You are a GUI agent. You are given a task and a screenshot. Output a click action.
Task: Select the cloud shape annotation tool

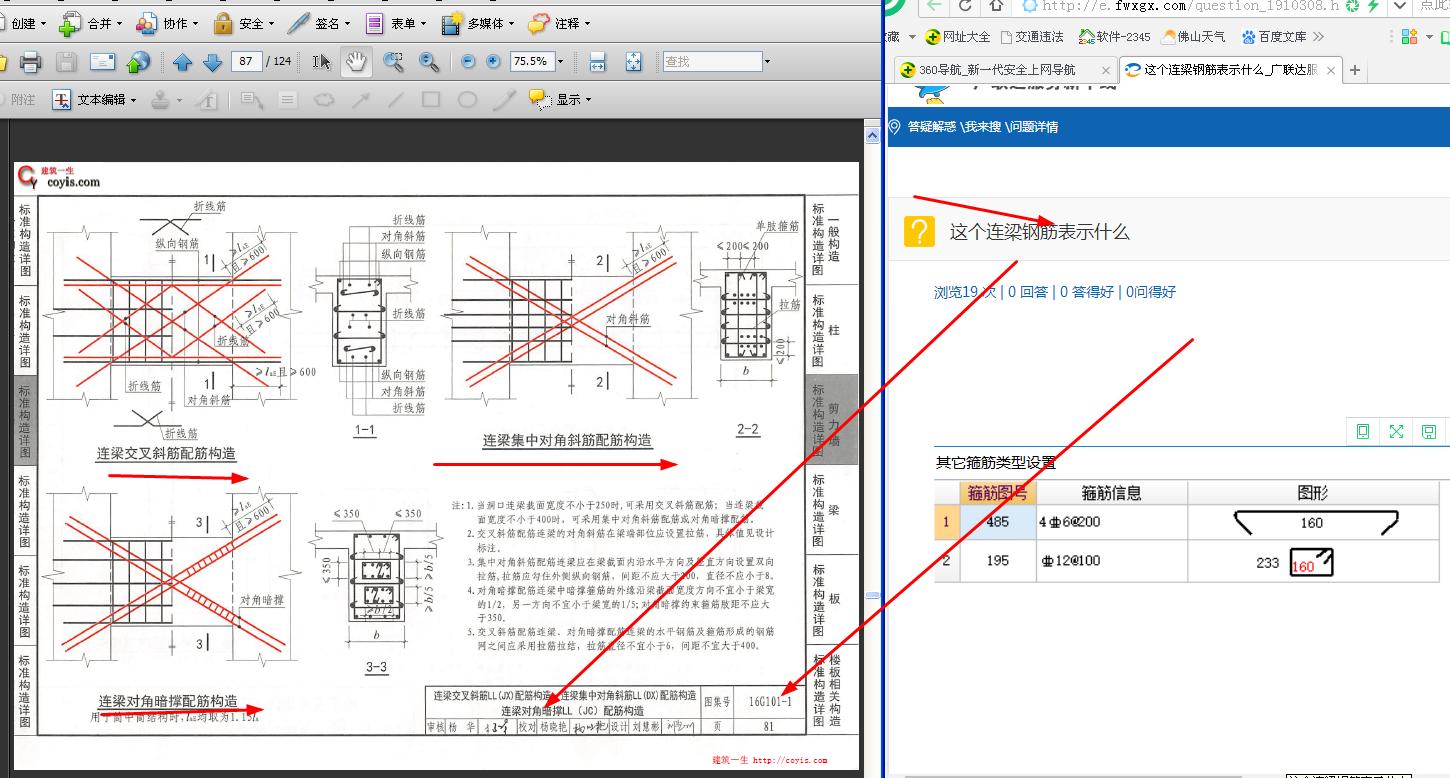point(324,99)
